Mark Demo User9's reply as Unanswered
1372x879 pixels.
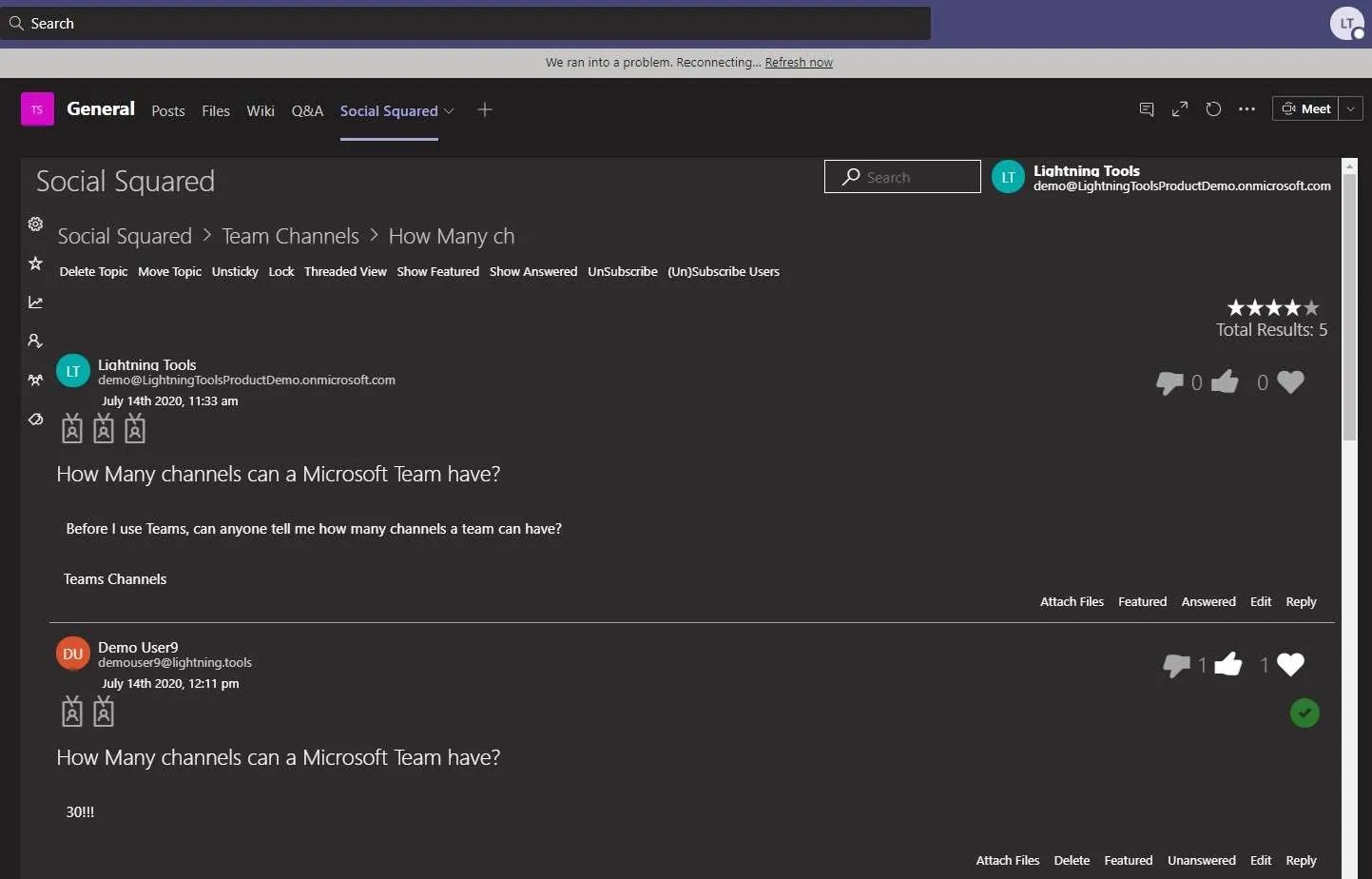pos(1202,860)
